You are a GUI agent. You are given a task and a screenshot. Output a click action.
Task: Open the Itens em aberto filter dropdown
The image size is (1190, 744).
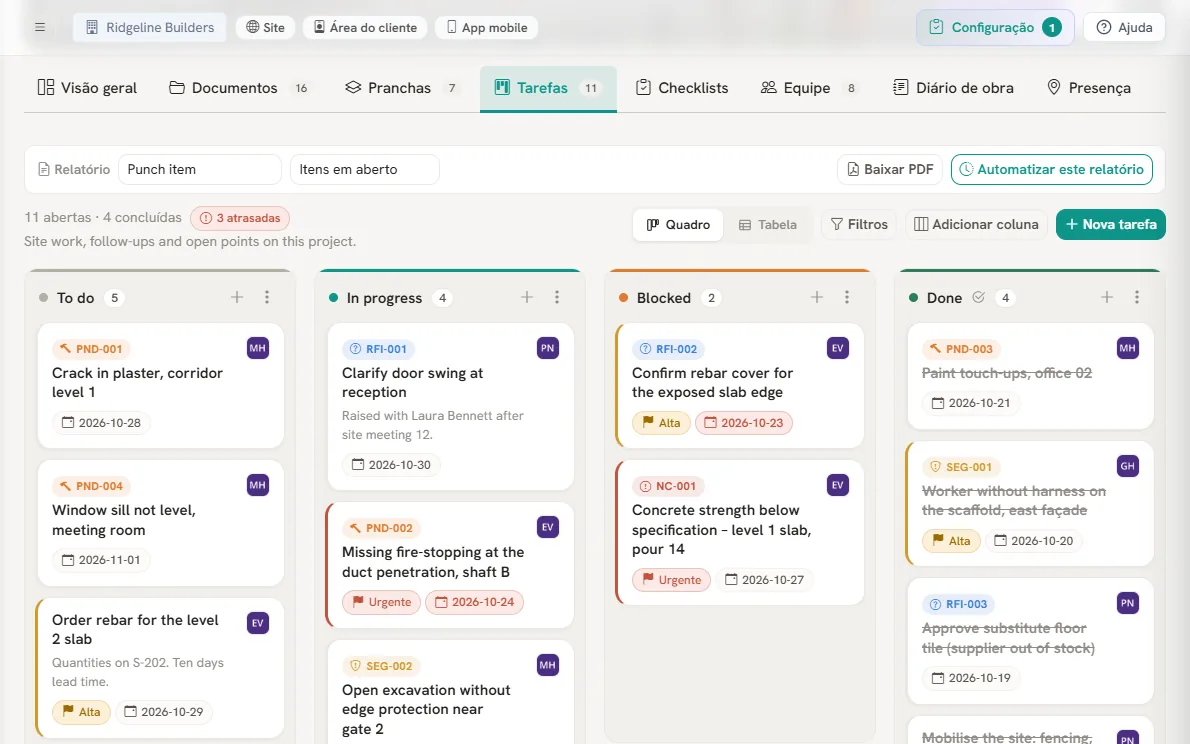point(364,169)
